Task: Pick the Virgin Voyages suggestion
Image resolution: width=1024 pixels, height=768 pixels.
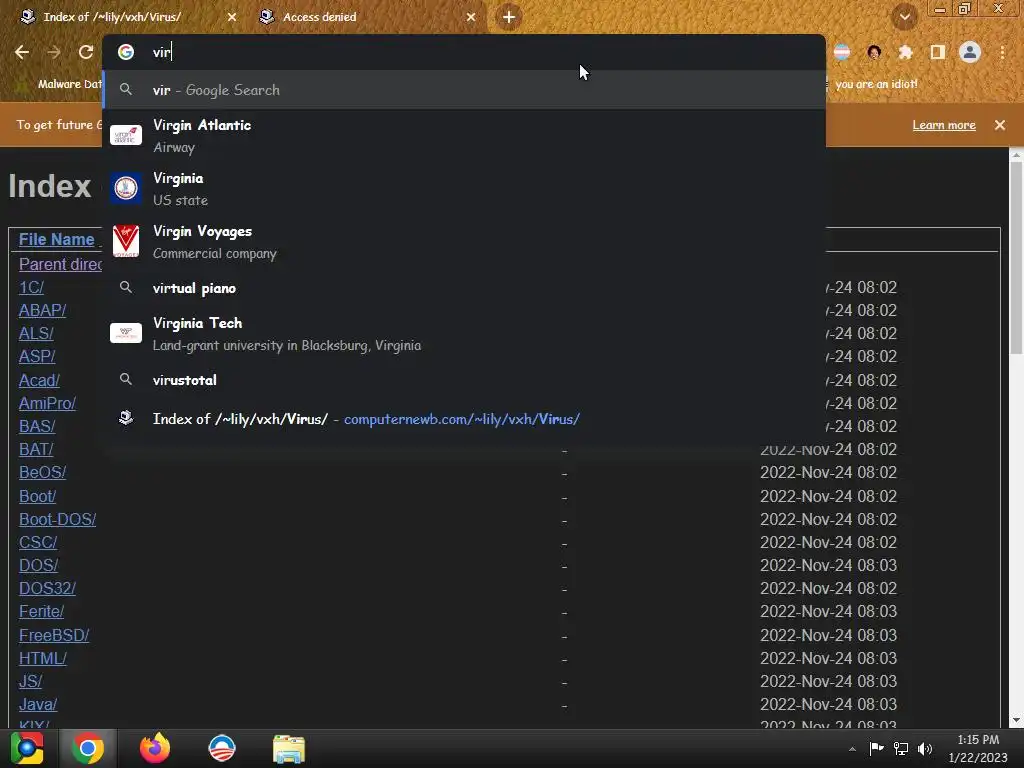Action: pyautogui.click(x=464, y=242)
